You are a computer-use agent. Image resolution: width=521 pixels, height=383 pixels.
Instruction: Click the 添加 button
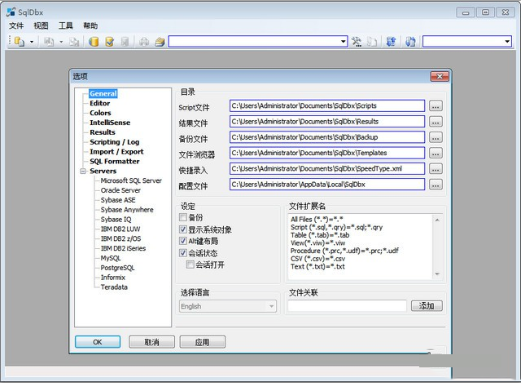tap(427, 306)
